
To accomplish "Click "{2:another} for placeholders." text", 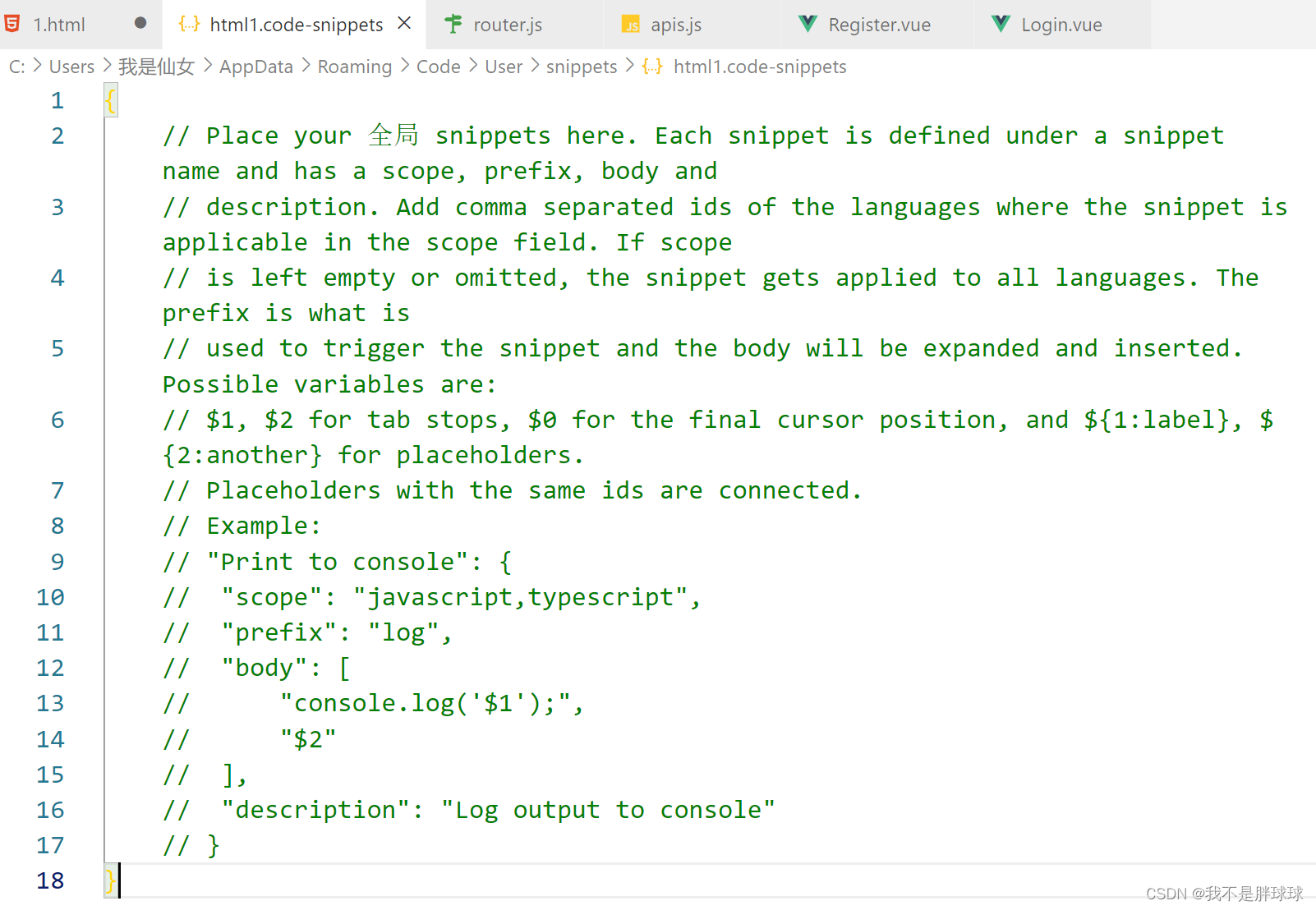I will click(x=373, y=455).
